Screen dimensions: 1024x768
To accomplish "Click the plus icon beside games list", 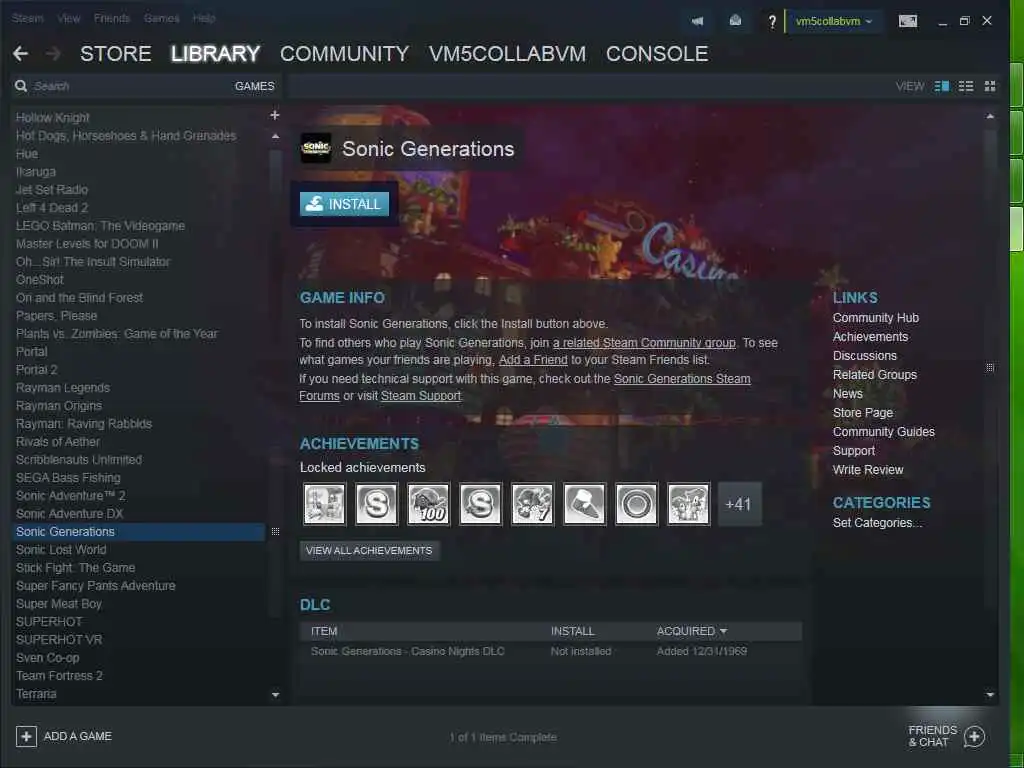I will coord(275,115).
